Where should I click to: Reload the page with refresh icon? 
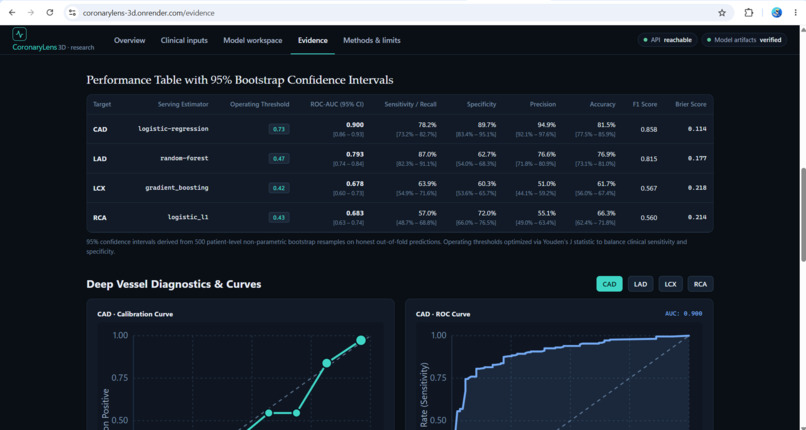[50, 13]
